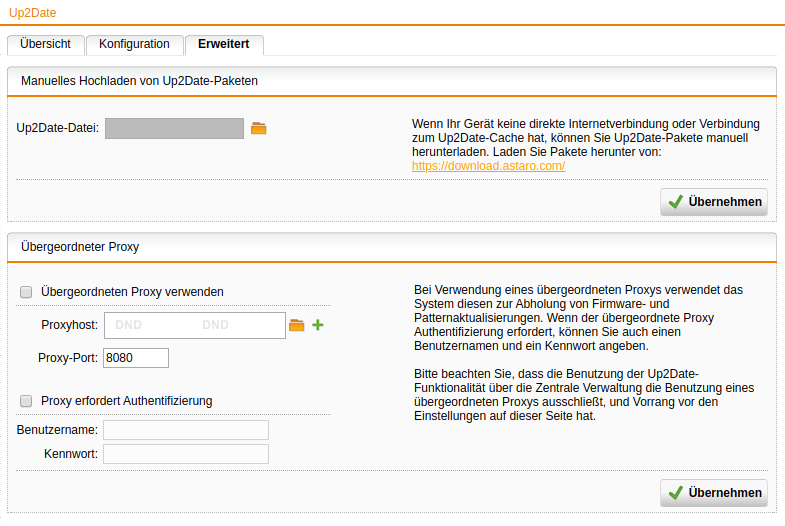The width and height of the screenshot is (785, 526).
Task: Apply upload with Übernehmen in Manuelles Hochladen section
Action: click(x=714, y=202)
